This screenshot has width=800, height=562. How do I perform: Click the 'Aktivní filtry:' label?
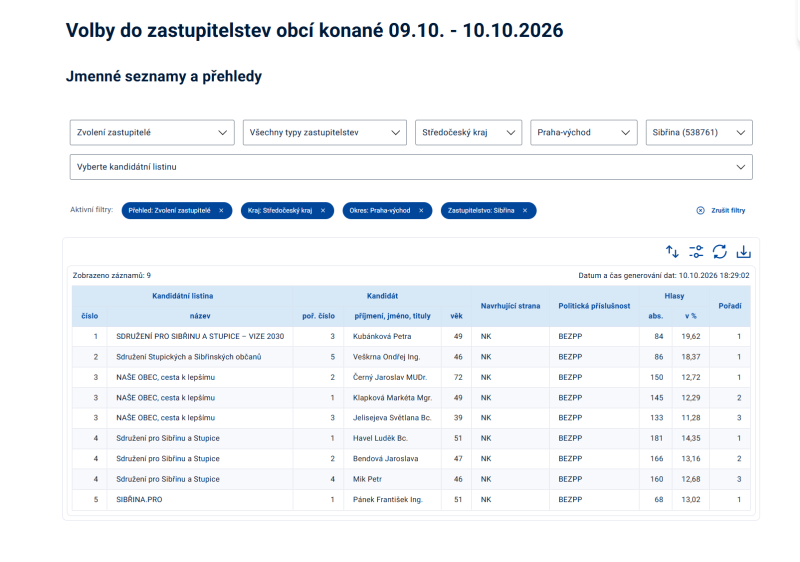click(91, 210)
